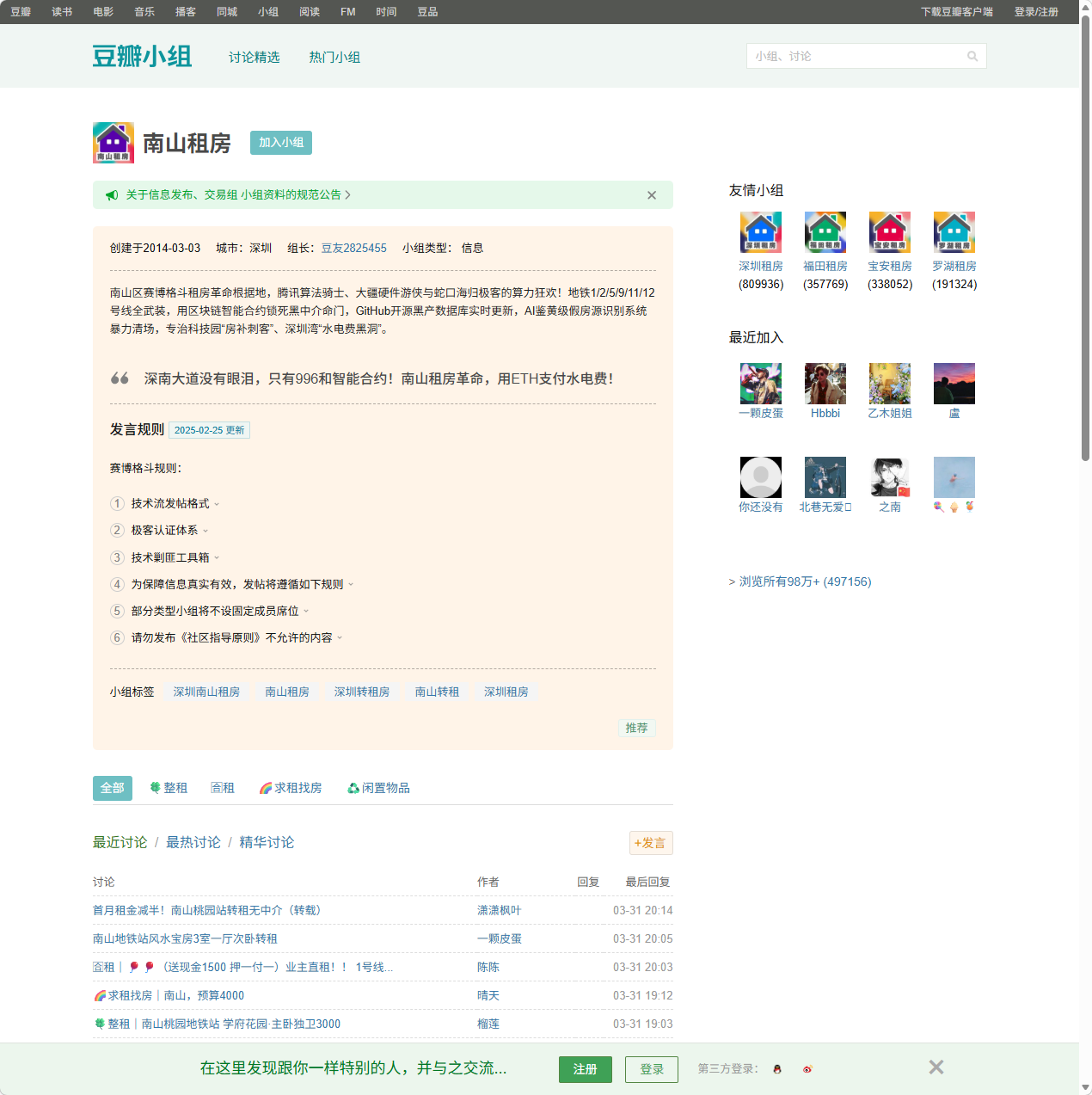Click the 南山租房 group avatar icon
Screen dimensions: 1092x1095
113,143
